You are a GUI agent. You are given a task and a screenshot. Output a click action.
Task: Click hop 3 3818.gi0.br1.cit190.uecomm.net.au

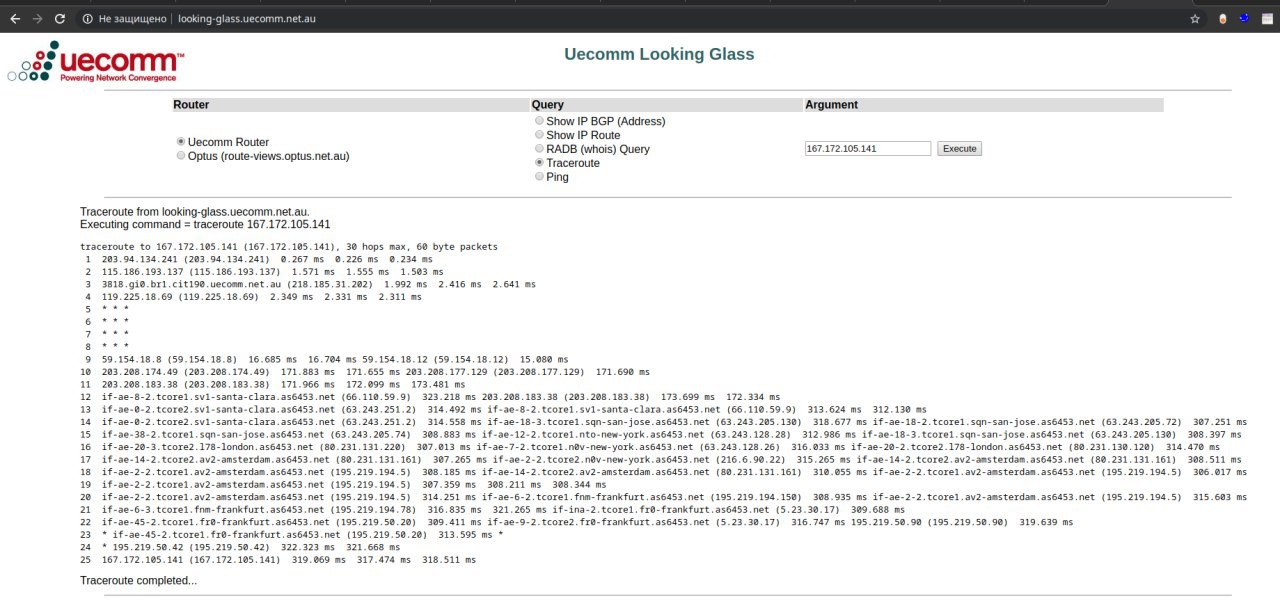[x=309, y=284]
